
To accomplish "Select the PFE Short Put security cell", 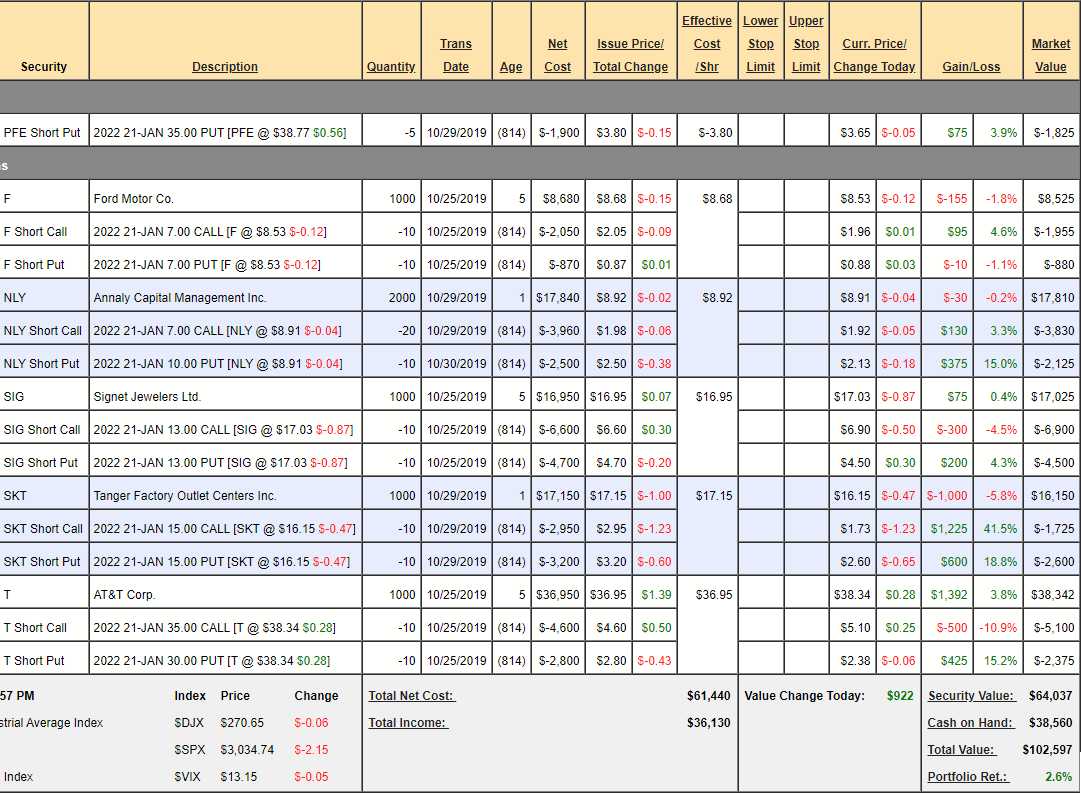I will tap(42, 132).
